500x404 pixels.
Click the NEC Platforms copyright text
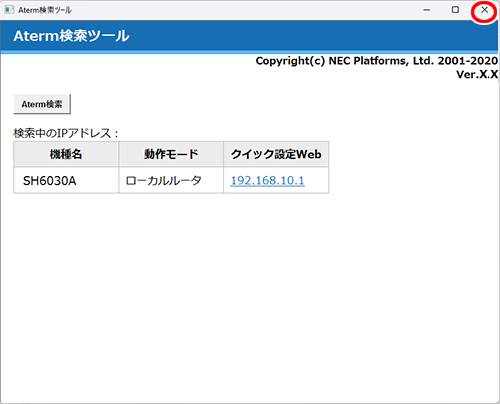click(377, 61)
